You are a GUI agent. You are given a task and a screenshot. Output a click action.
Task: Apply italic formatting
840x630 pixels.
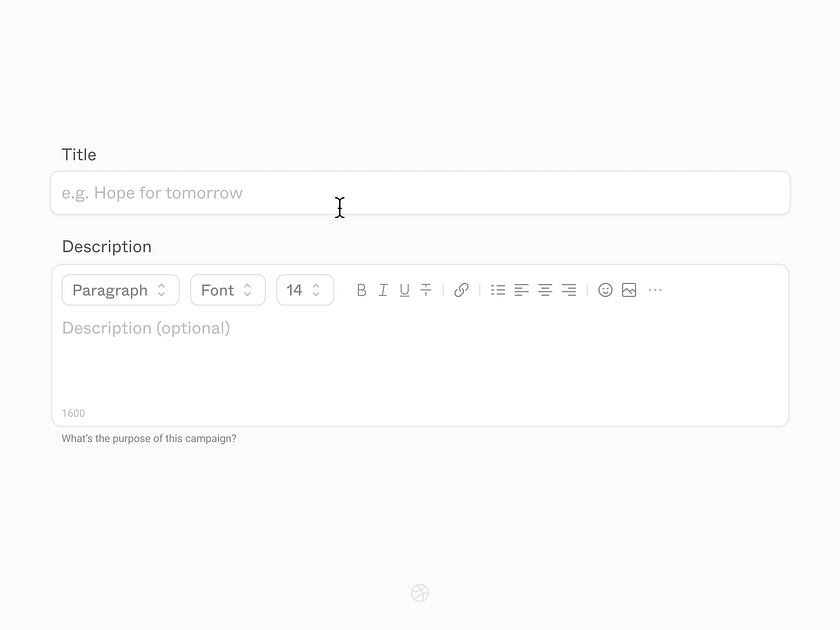click(x=383, y=290)
